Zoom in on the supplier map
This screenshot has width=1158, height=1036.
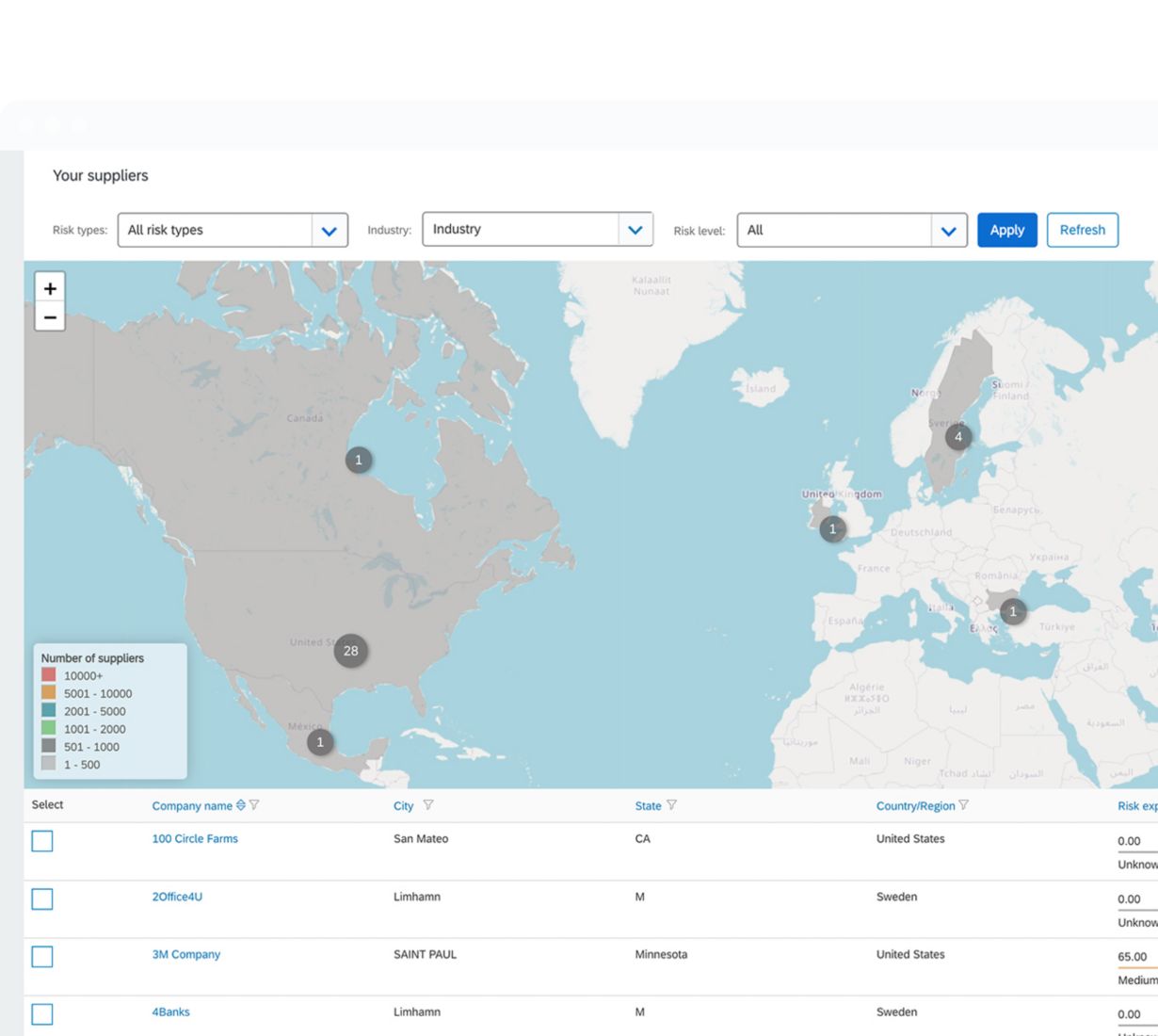click(x=50, y=288)
